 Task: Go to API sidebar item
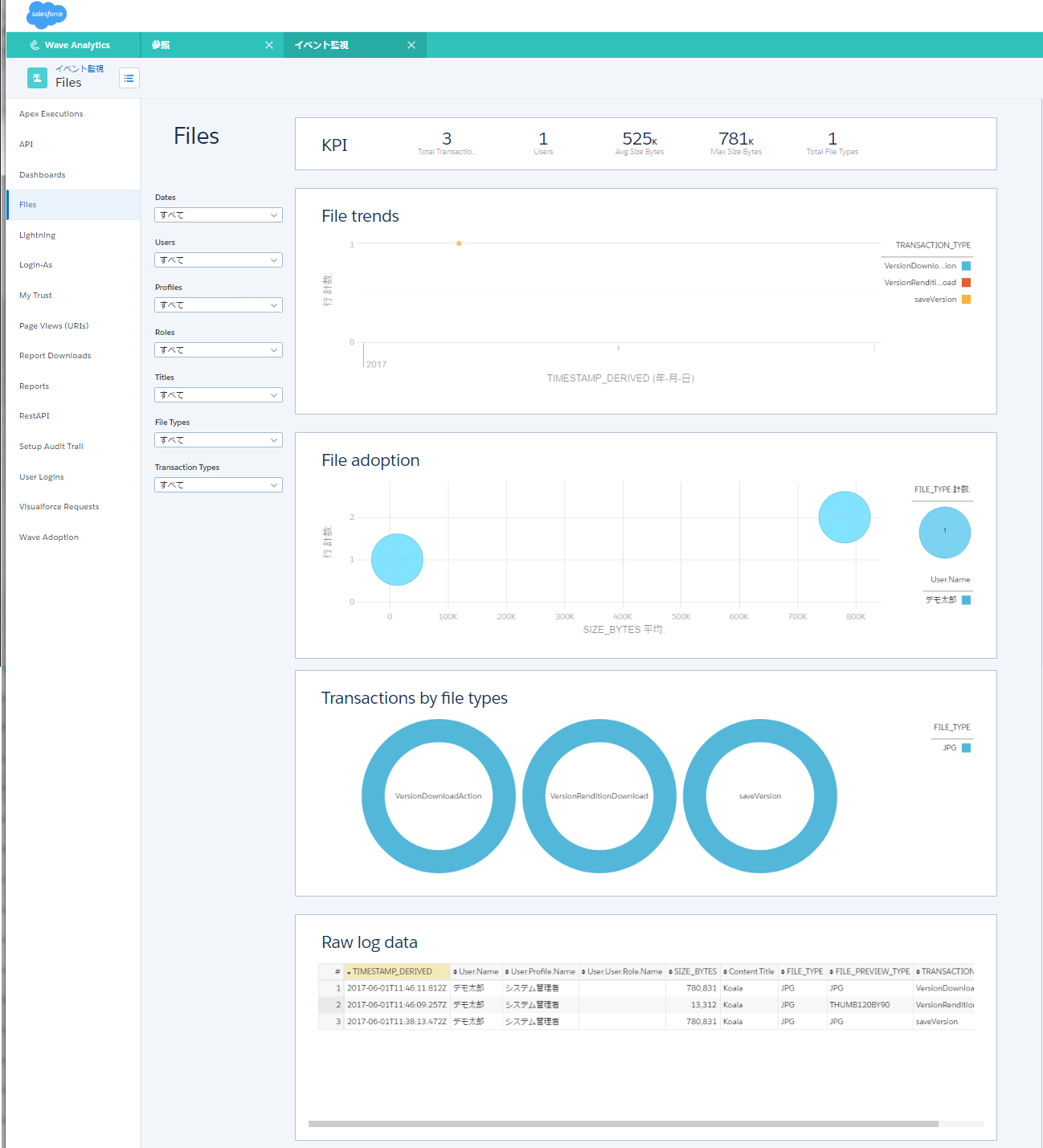(73, 145)
